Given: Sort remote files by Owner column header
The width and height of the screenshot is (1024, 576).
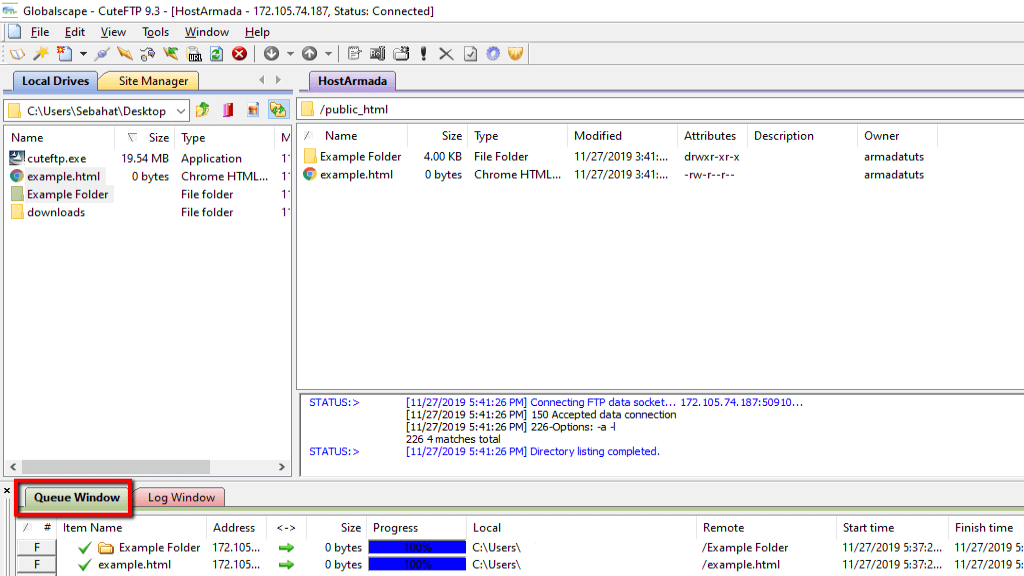Looking at the screenshot, I should 897,136.
